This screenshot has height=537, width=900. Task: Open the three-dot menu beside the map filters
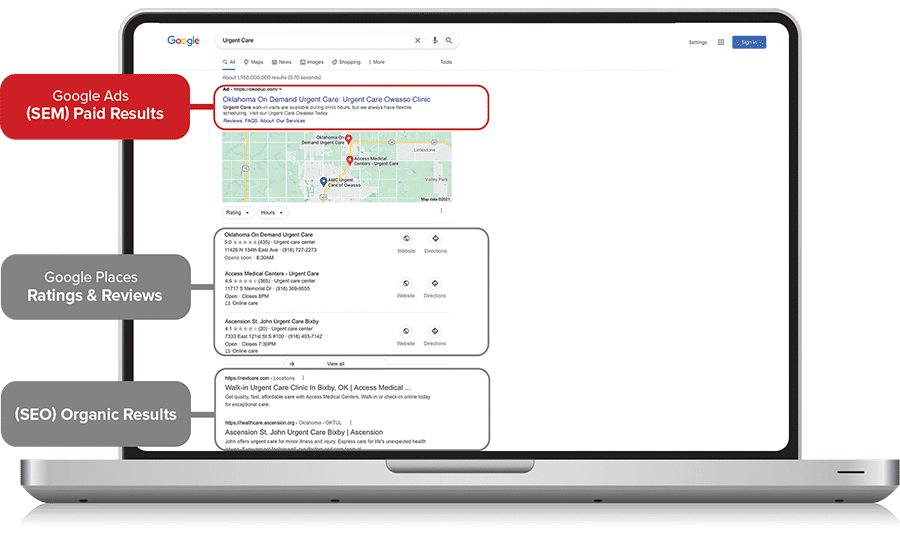[441, 211]
